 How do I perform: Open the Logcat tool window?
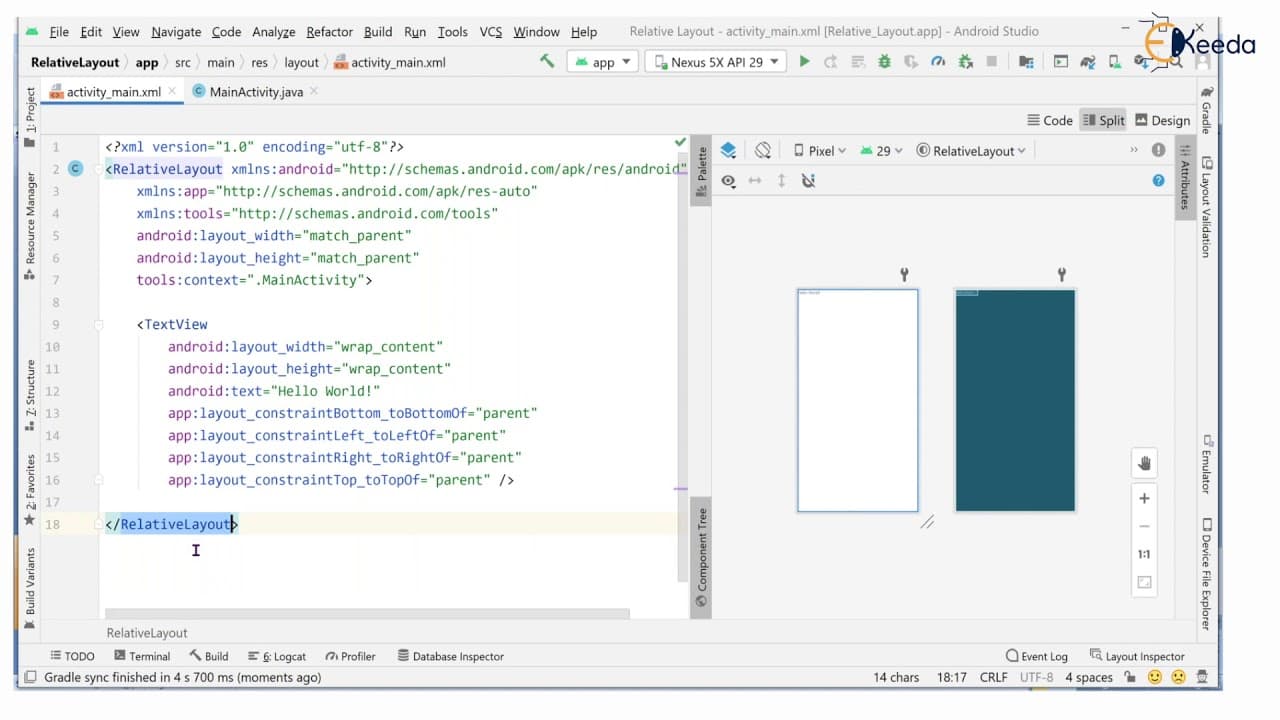coord(277,656)
